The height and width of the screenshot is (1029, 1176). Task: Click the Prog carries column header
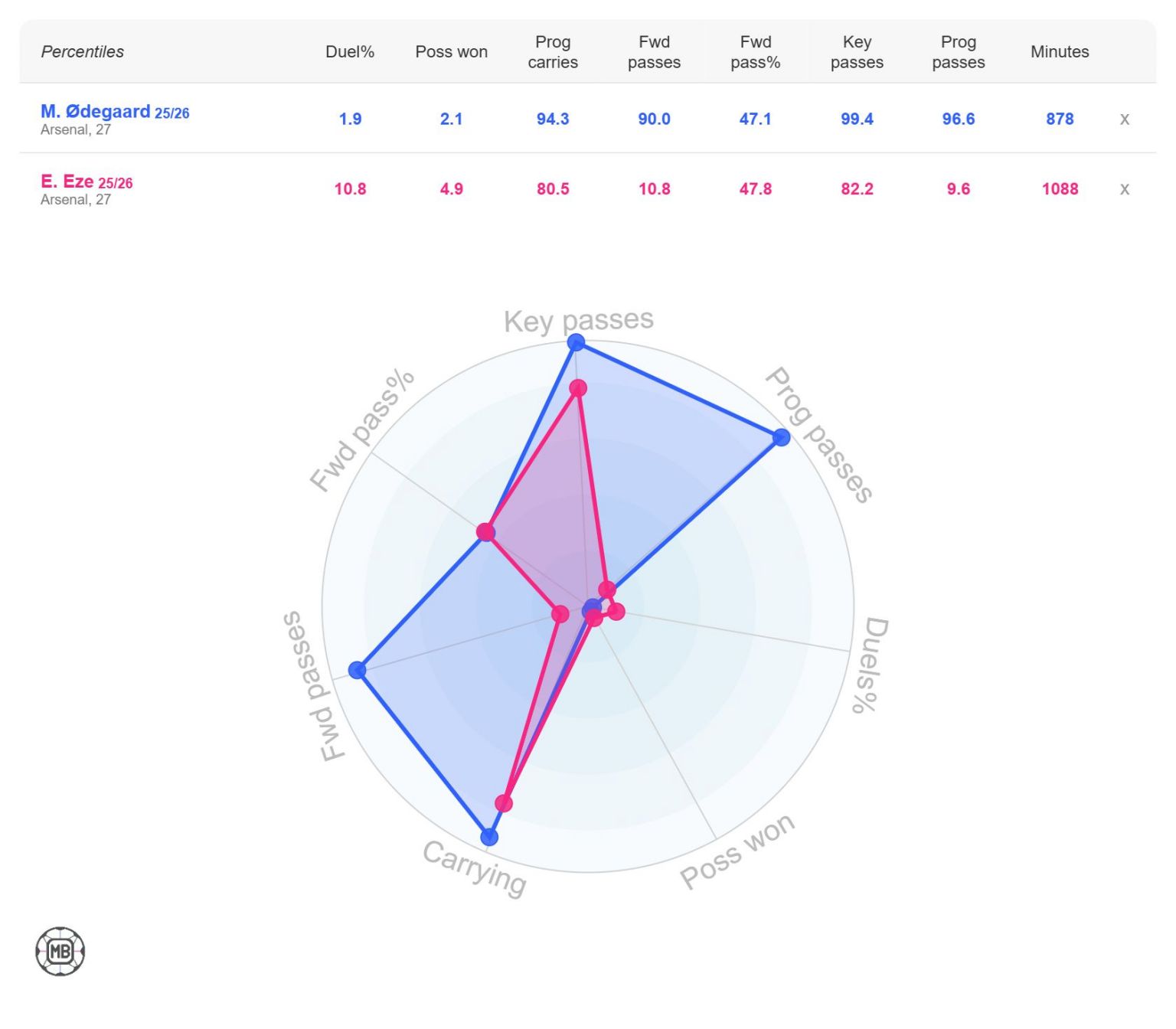pyautogui.click(x=553, y=51)
